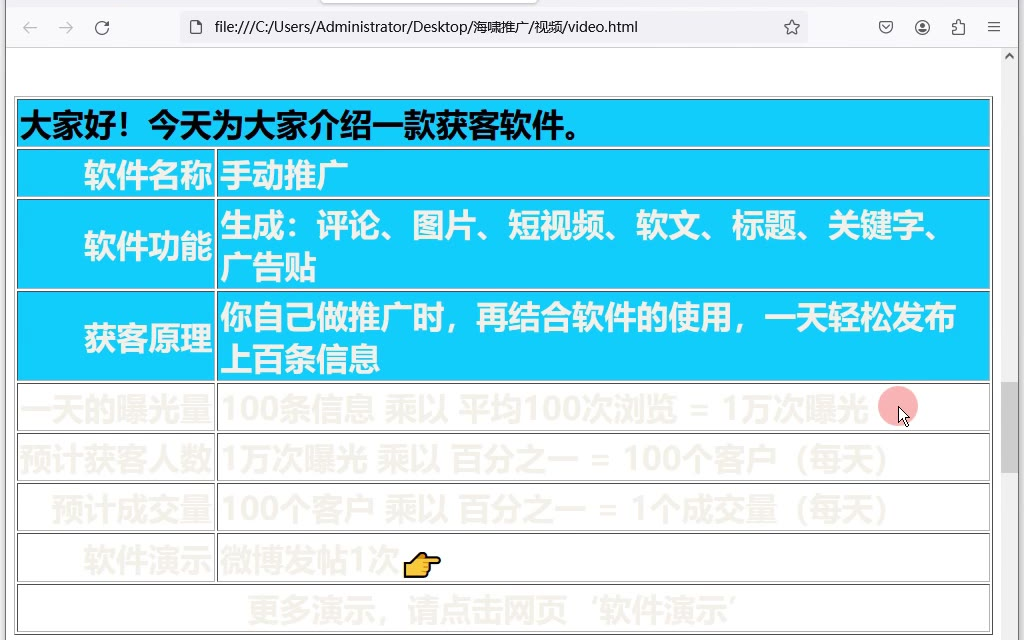Click the faded label 一天的曝光量
1024x640 pixels.
pyautogui.click(x=116, y=409)
